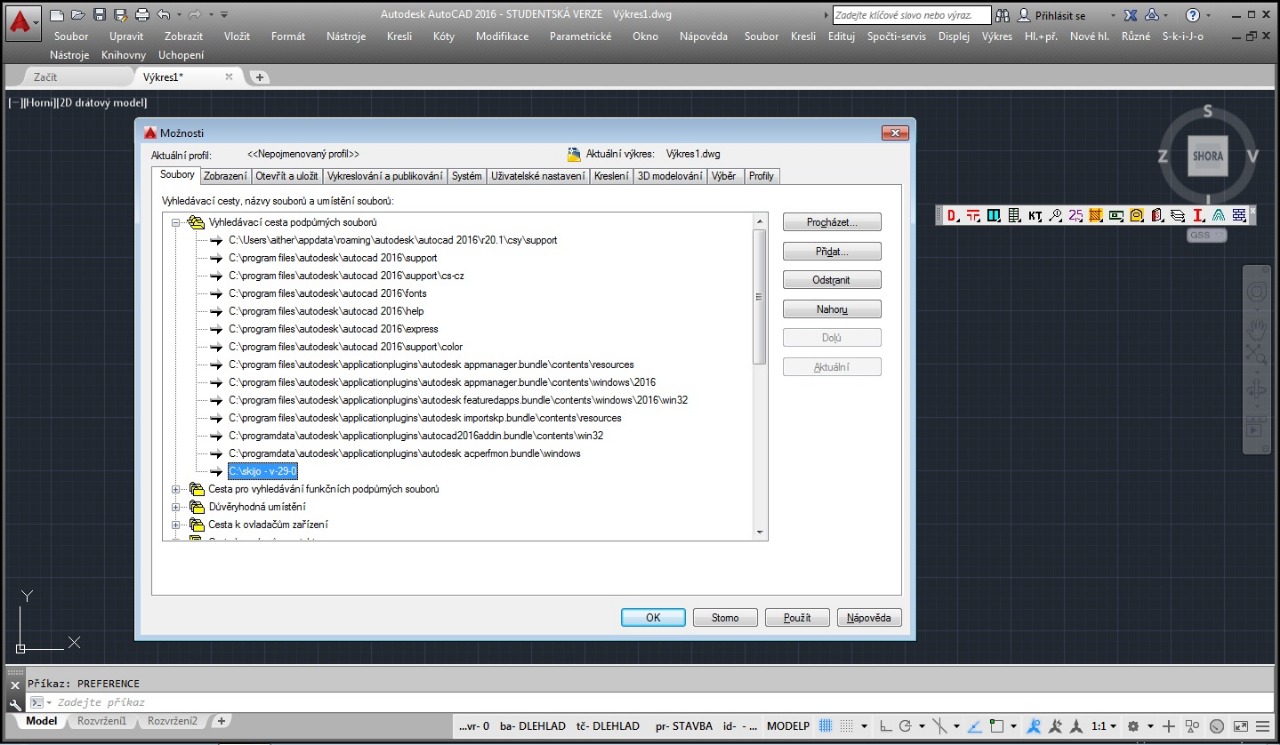Screen dimensions: 1280x745
Task: Expand the Důvěryhodná umístění tree node
Action: [x=176, y=507]
